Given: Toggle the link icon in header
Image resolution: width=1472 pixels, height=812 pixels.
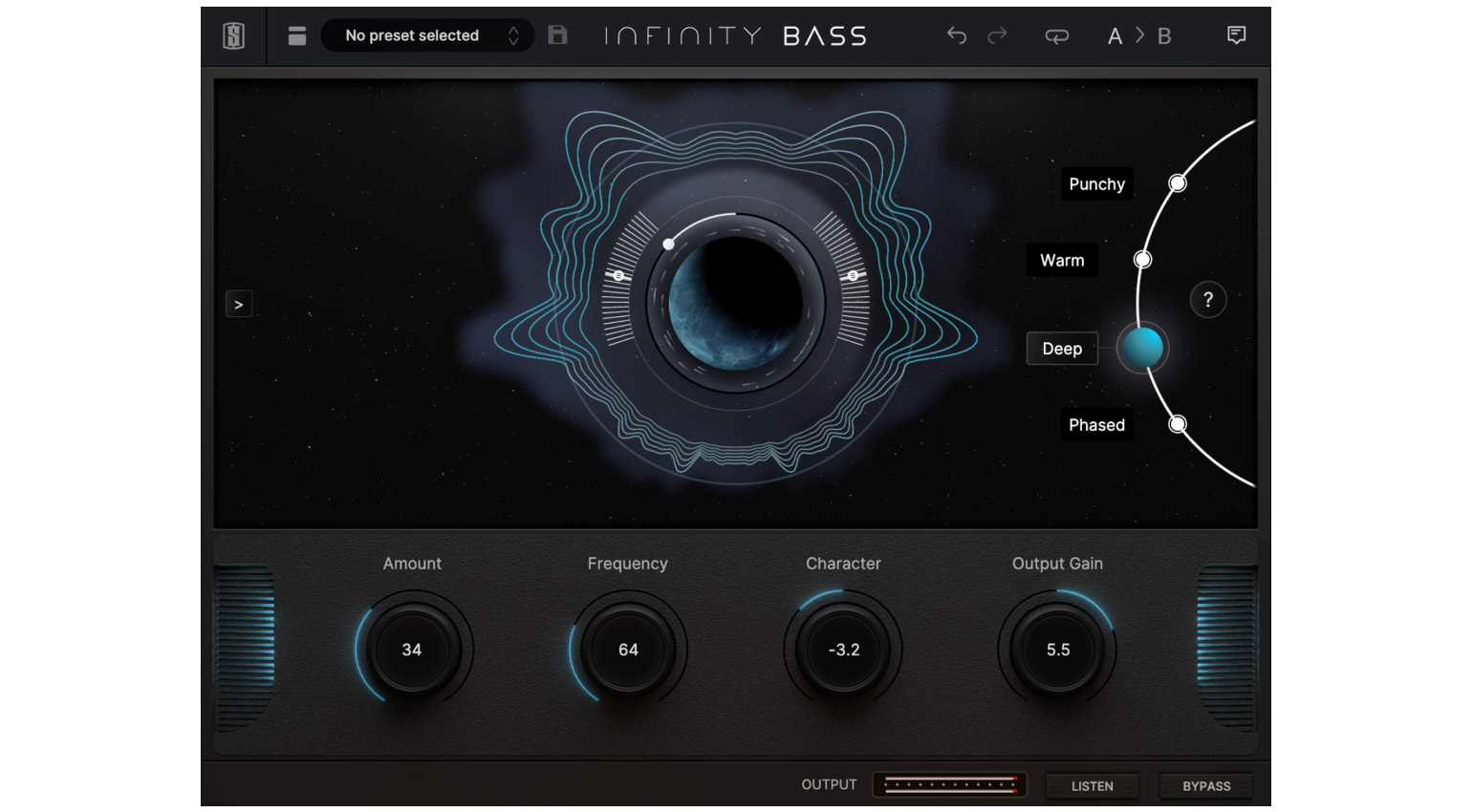Looking at the screenshot, I should [x=1057, y=36].
